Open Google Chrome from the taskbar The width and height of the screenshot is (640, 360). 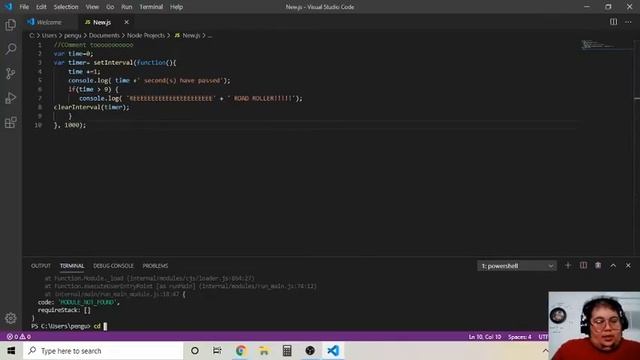(240, 351)
